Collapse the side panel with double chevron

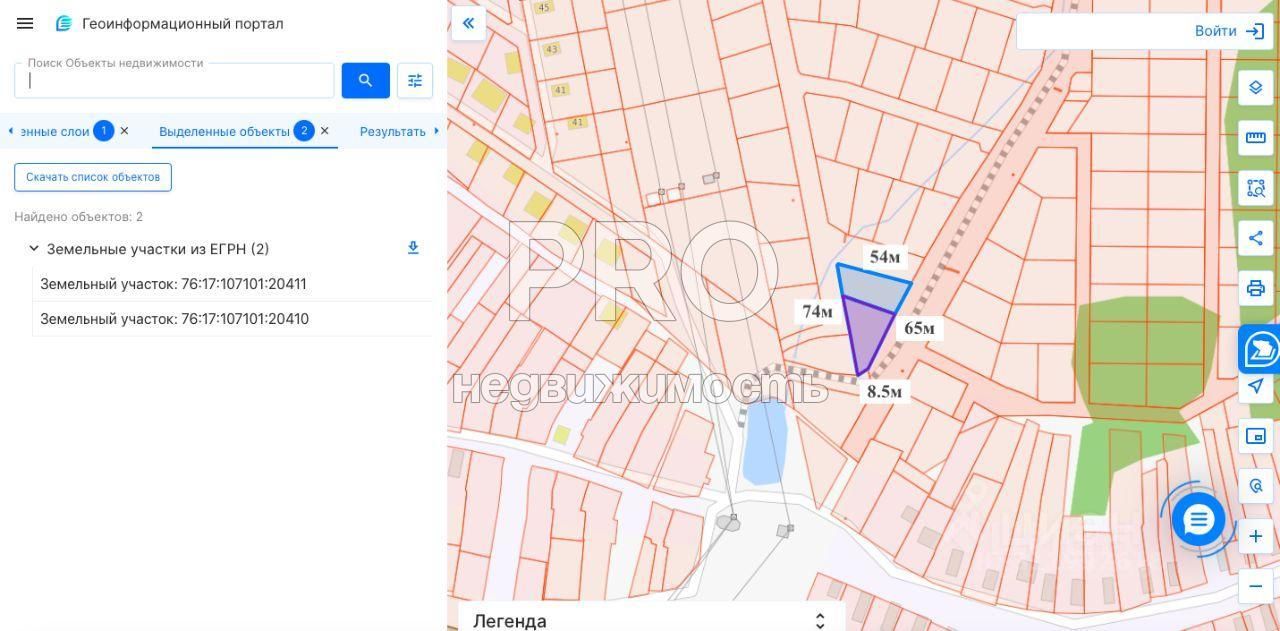tap(468, 23)
